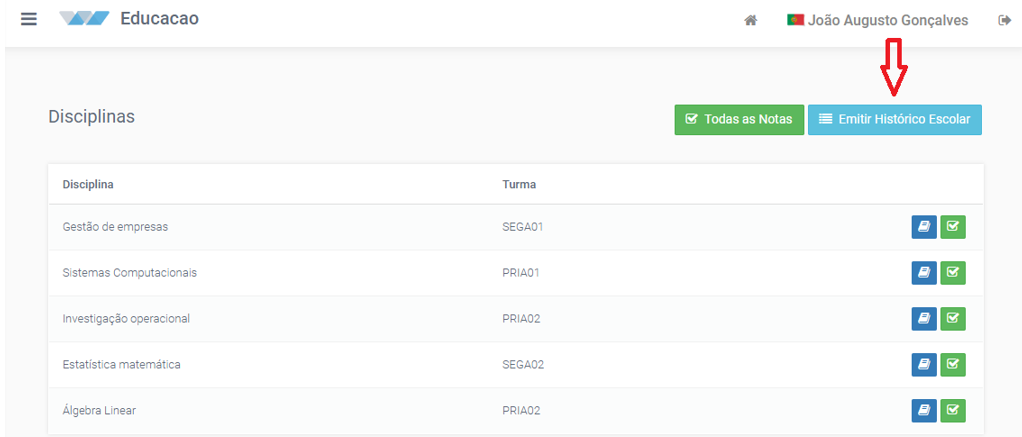Click the Educacao logo image
This screenshot has height=437, width=1022.
[x=84, y=19]
